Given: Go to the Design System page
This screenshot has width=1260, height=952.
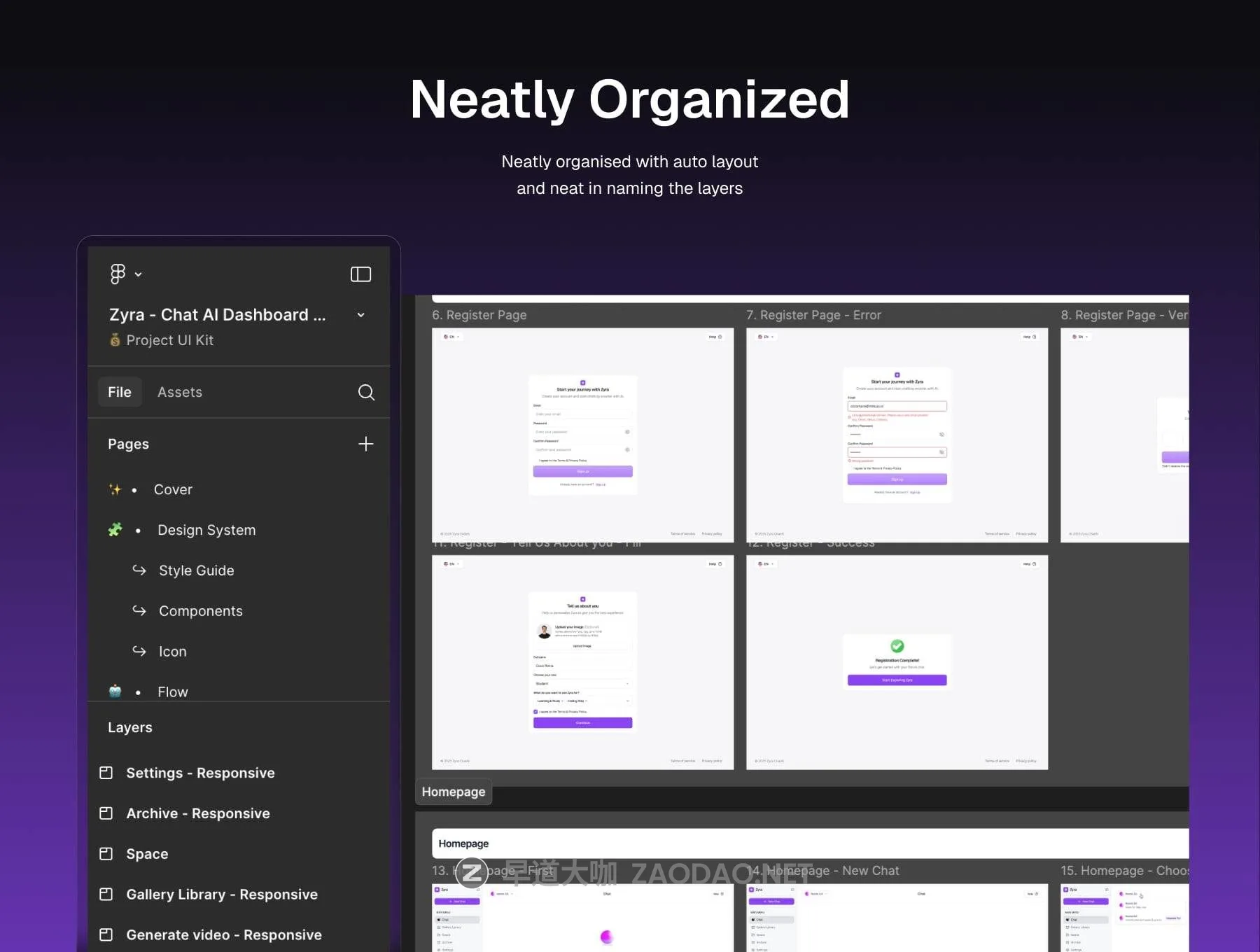Looking at the screenshot, I should [206, 531].
